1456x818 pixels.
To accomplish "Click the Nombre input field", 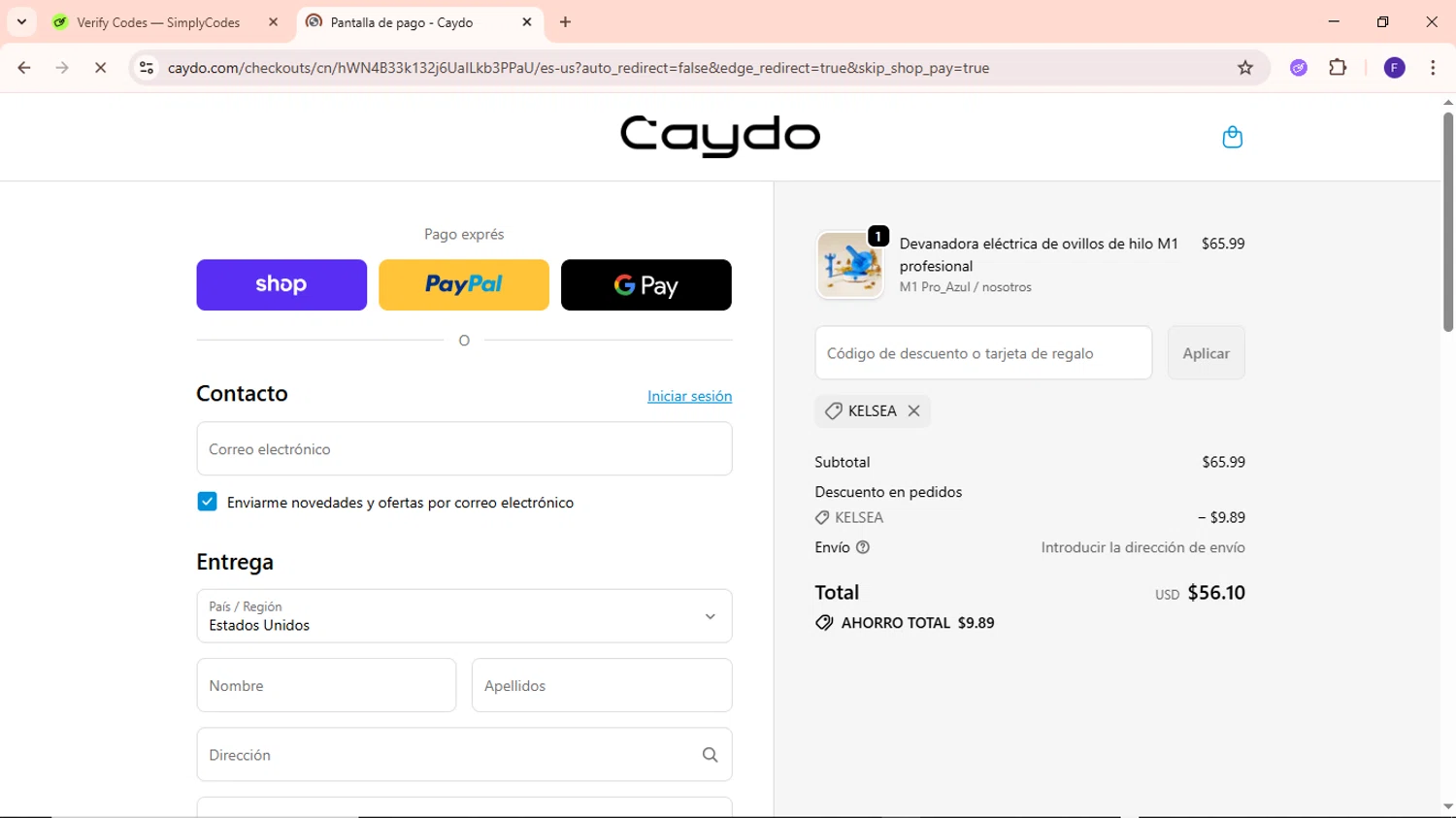I will click(x=326, y=685).
